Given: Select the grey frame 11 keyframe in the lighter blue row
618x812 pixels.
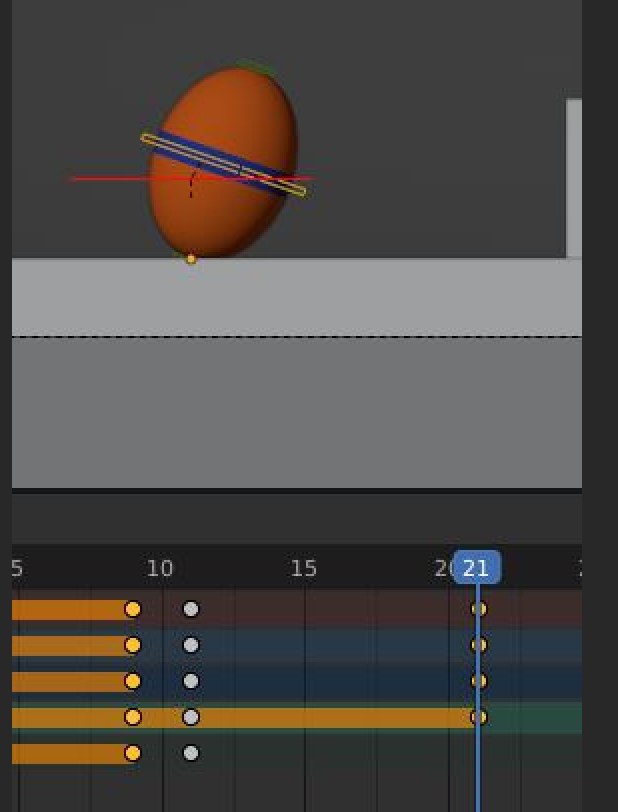Looking at the screenshot, I should [191, 645].
